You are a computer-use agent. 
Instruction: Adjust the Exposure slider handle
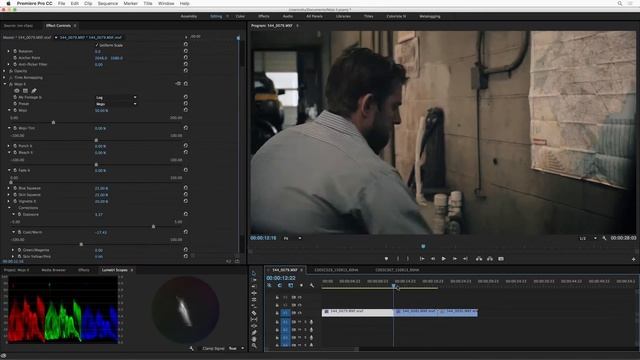click(153, 226)
